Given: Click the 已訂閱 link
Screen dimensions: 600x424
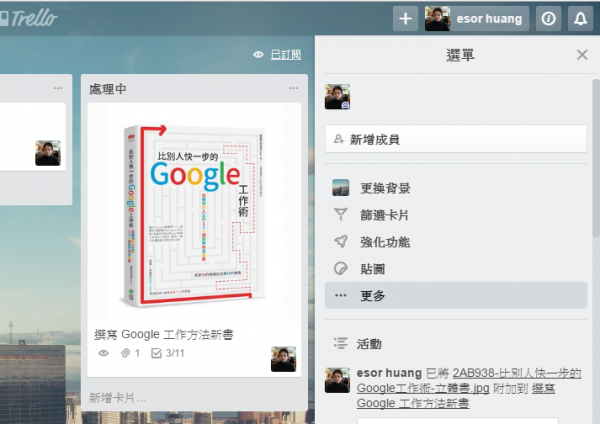Looking at the screenshot, I should (286, 55).
